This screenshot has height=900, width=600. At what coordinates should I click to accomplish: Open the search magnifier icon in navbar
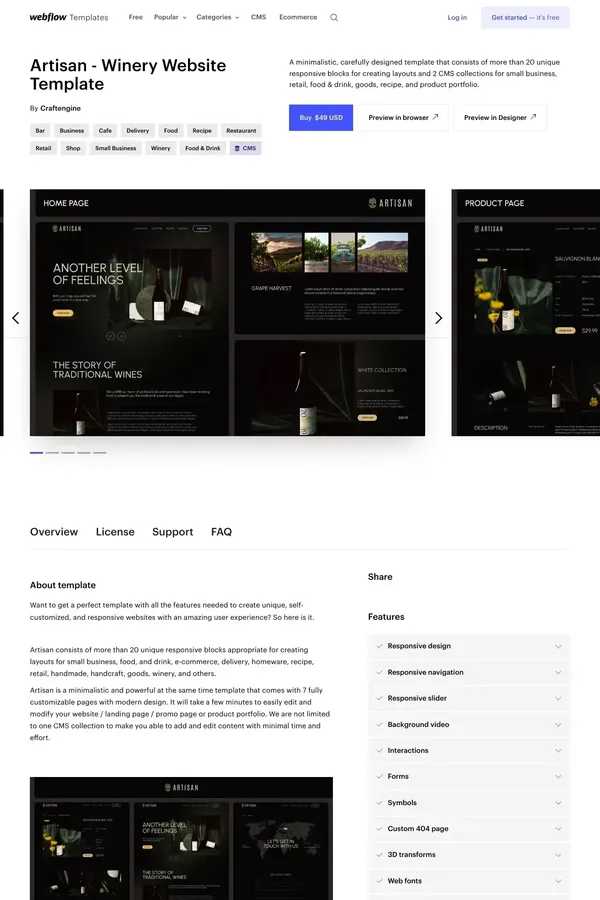pos(334,18)
